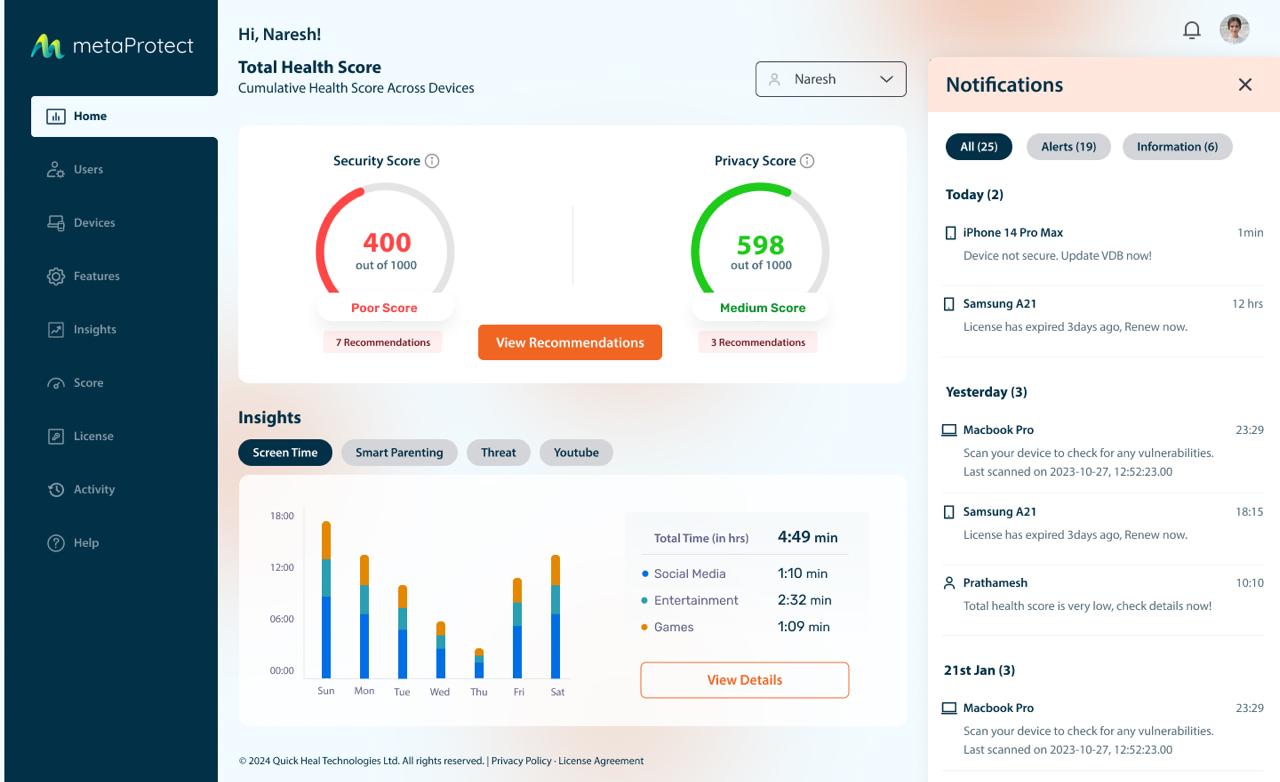Viewport: 1280px width, 782px height.
Task: Click the Privacy Score info icon
Action: point(807,161)
